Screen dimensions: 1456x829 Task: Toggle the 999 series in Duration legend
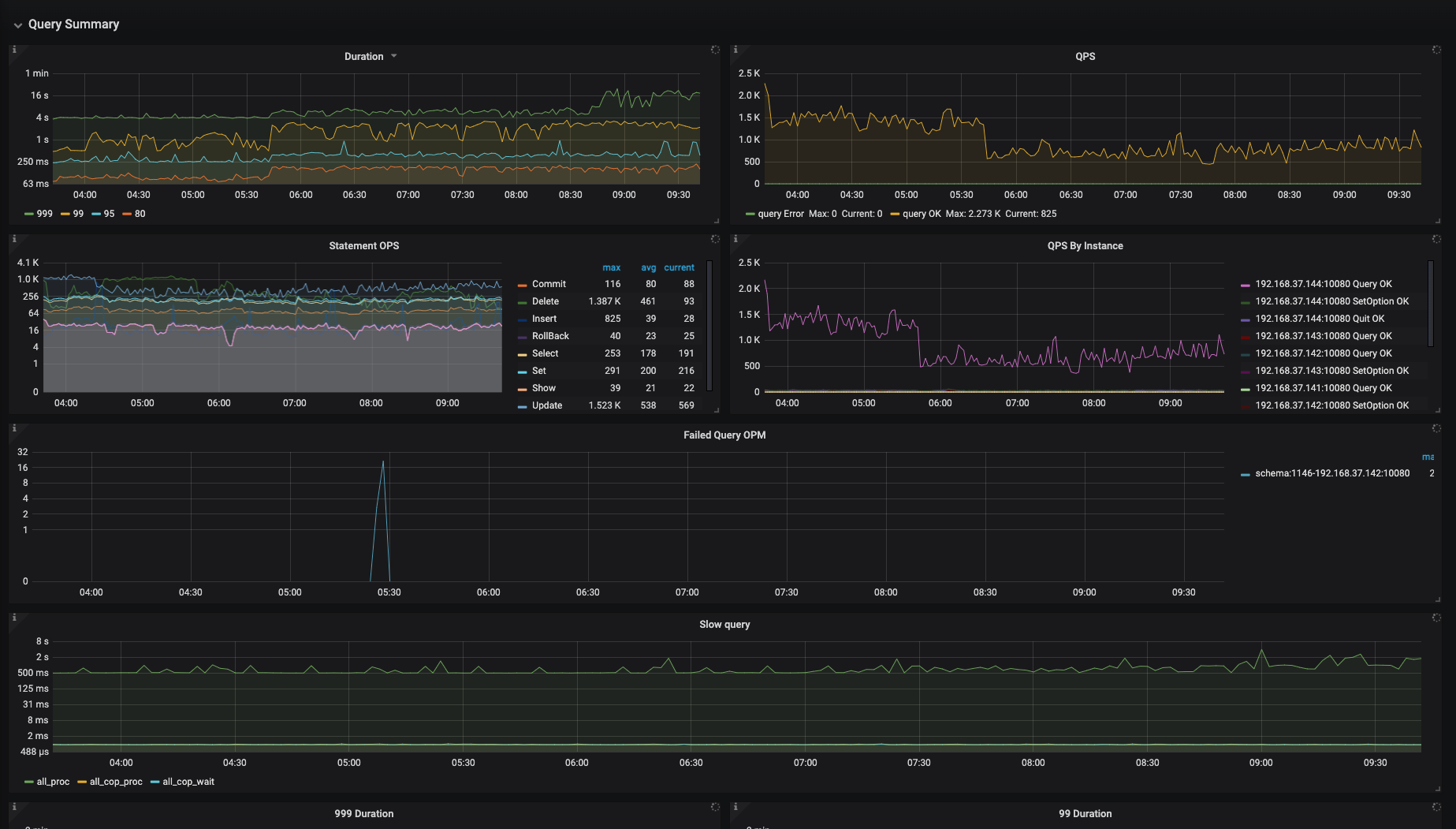pyautogui.click(x=44, y=214)
